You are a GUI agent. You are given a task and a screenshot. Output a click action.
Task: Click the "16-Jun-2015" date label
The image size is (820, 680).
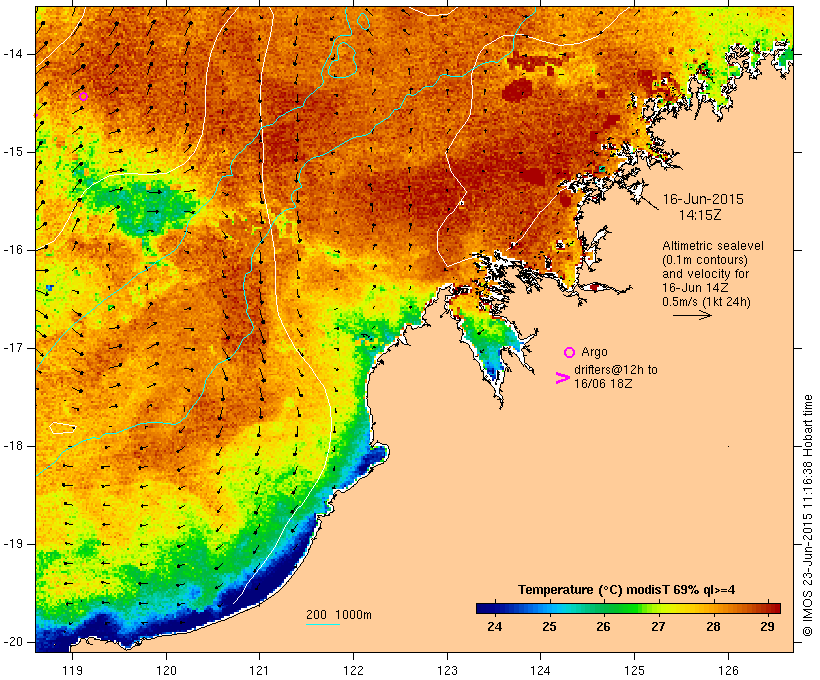703,199
